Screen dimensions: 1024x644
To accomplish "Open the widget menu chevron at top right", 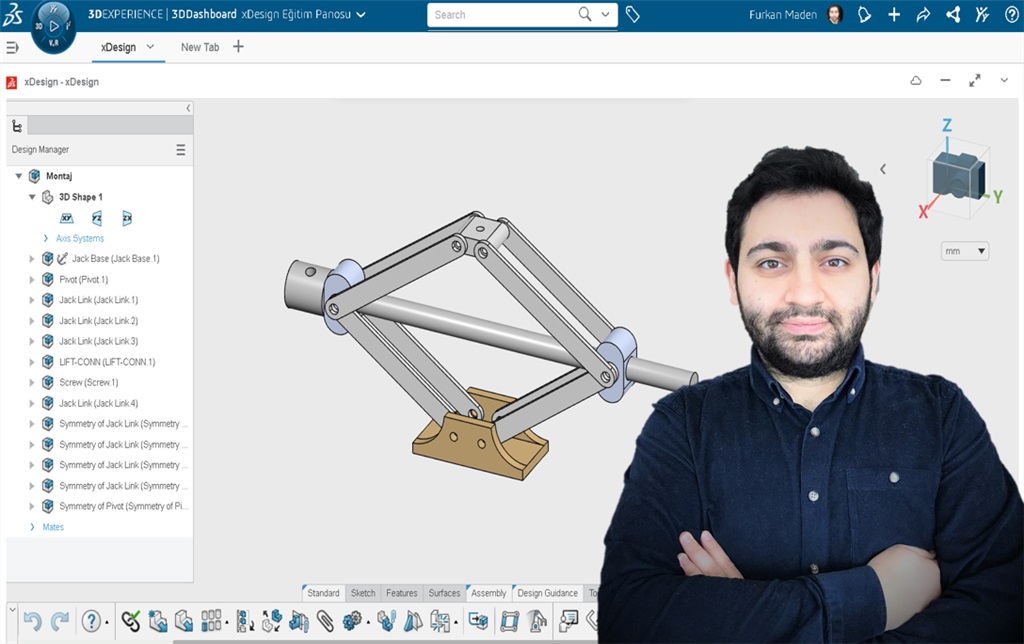I will click(x=1004, y=80).
